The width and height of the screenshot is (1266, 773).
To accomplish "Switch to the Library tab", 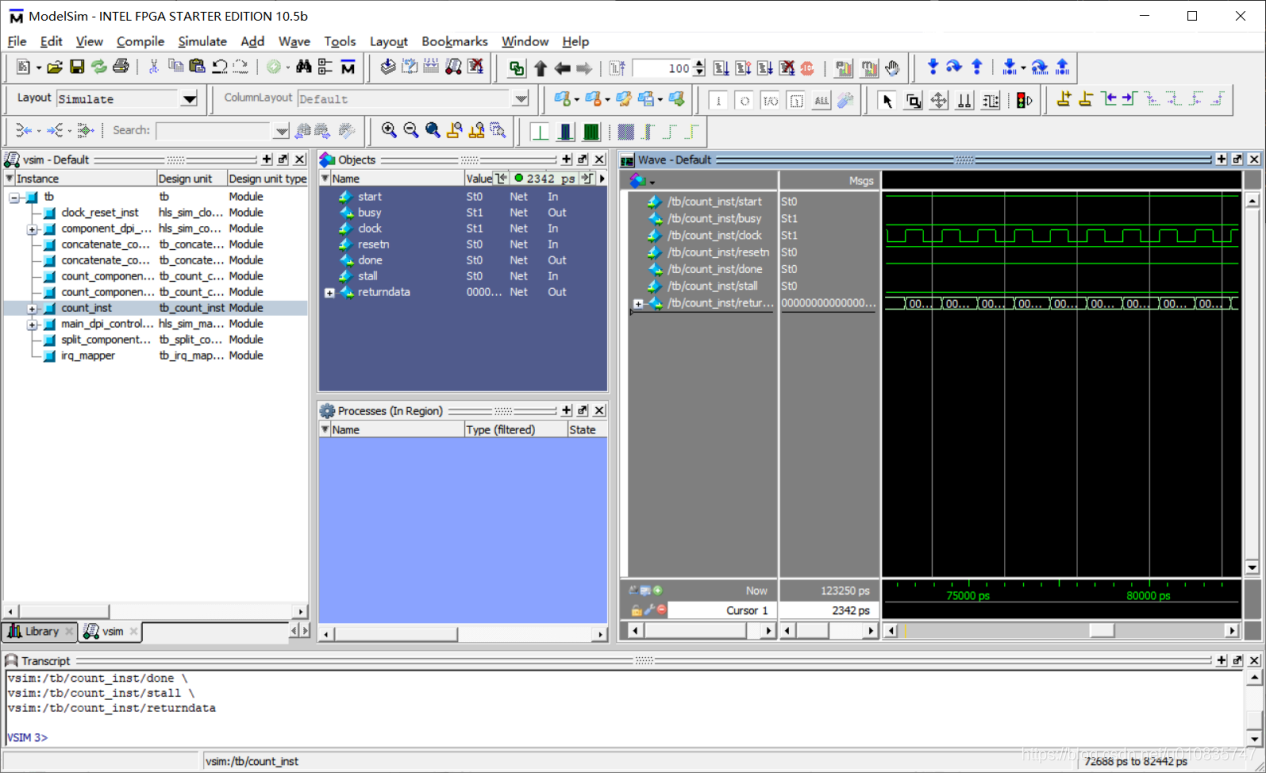I will coord(41,631).
